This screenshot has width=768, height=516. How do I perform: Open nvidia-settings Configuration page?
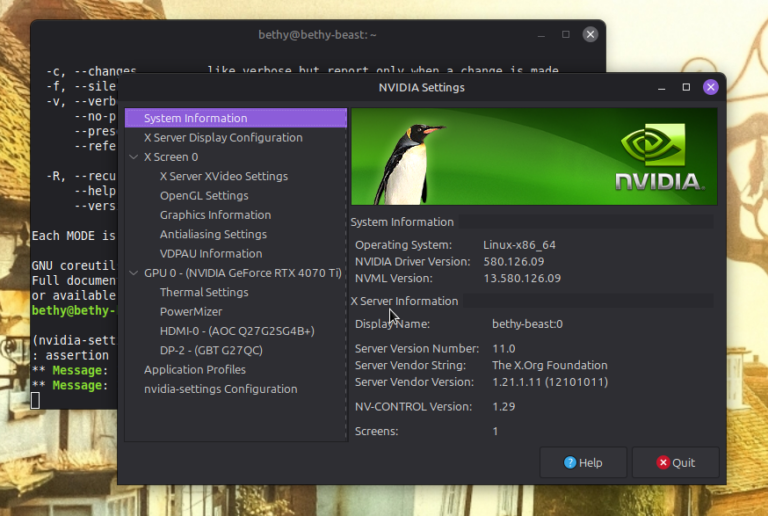pyautogui.click(x=220, y=389)
